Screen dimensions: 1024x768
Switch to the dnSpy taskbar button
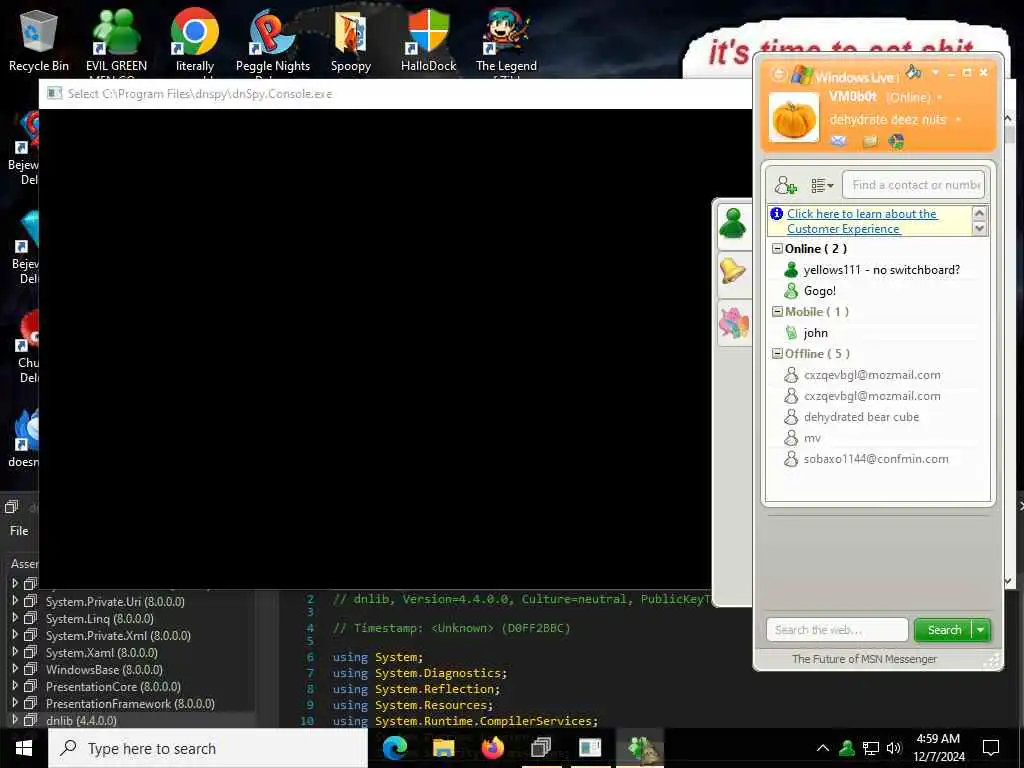[x=541, y=748]
